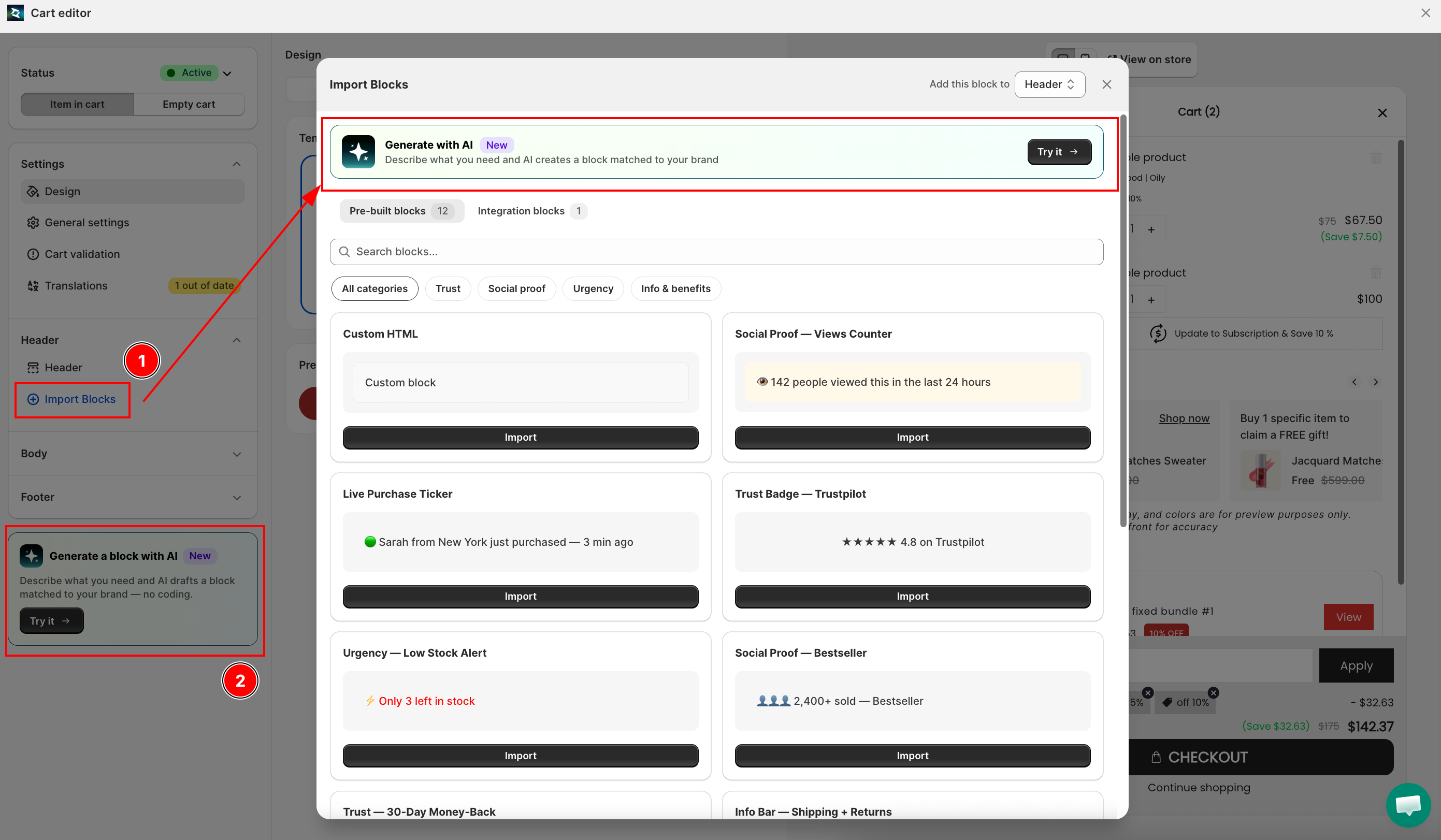Click the Cart editor app logo icon

pyautogui.click(x=16, y=12)
